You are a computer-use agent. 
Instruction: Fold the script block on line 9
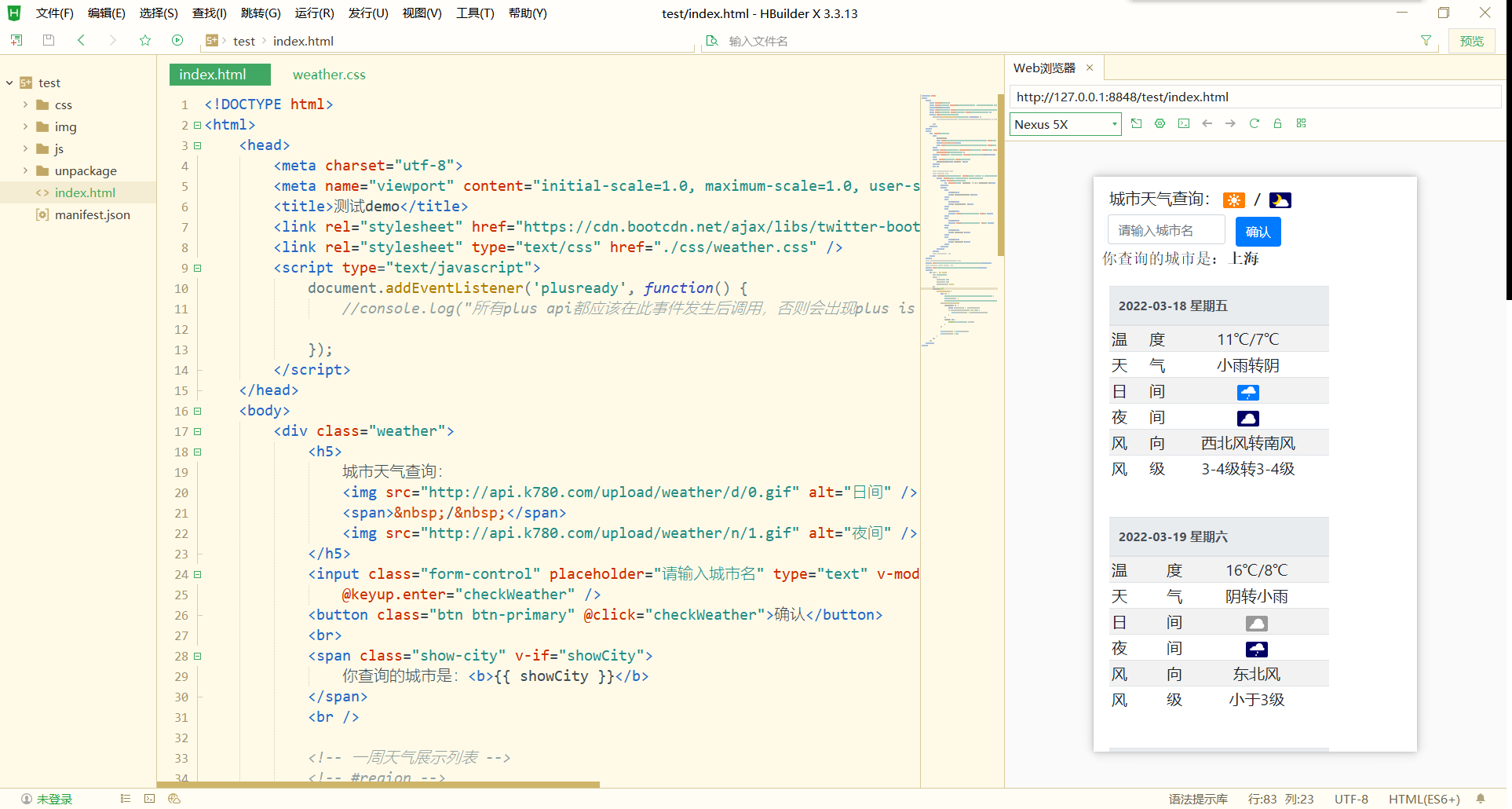tap(197, 268)
